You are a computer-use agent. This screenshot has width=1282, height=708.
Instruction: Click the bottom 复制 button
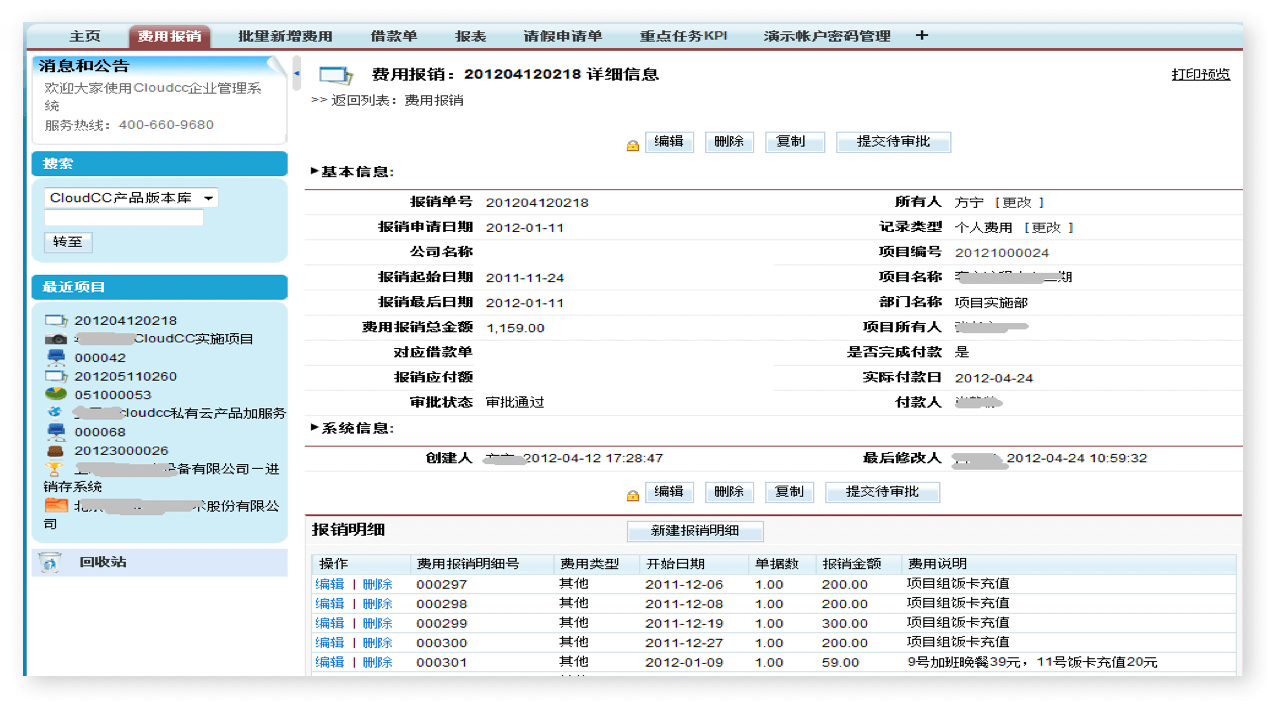tap(790, 492)
